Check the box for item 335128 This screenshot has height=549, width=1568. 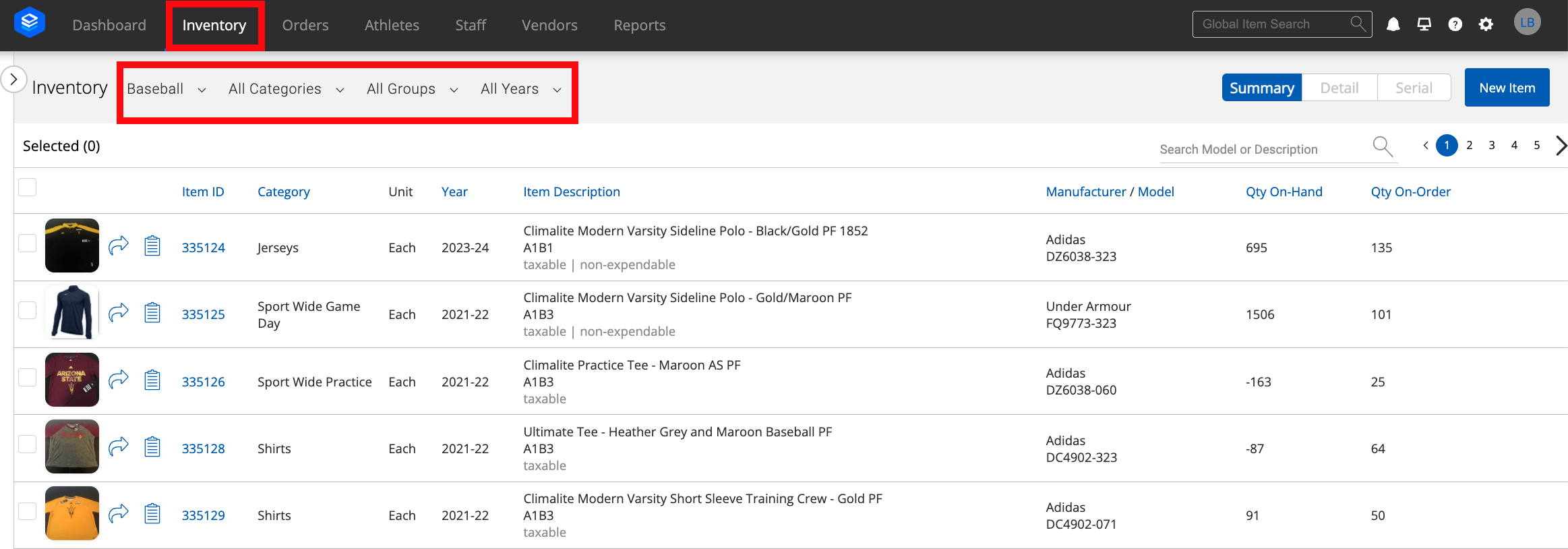[27, 444]
